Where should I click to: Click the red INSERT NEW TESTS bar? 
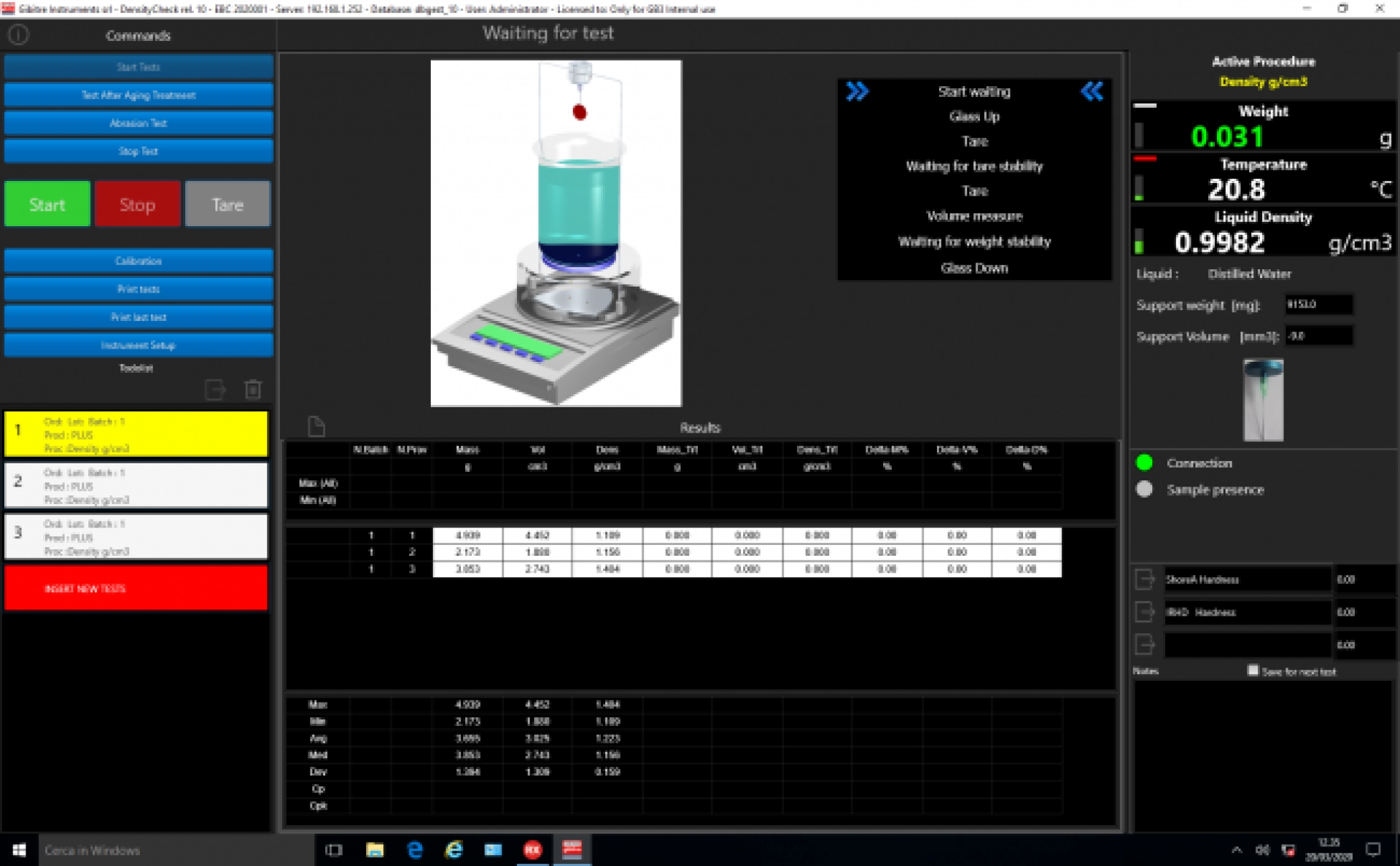(x=136, y=588)
